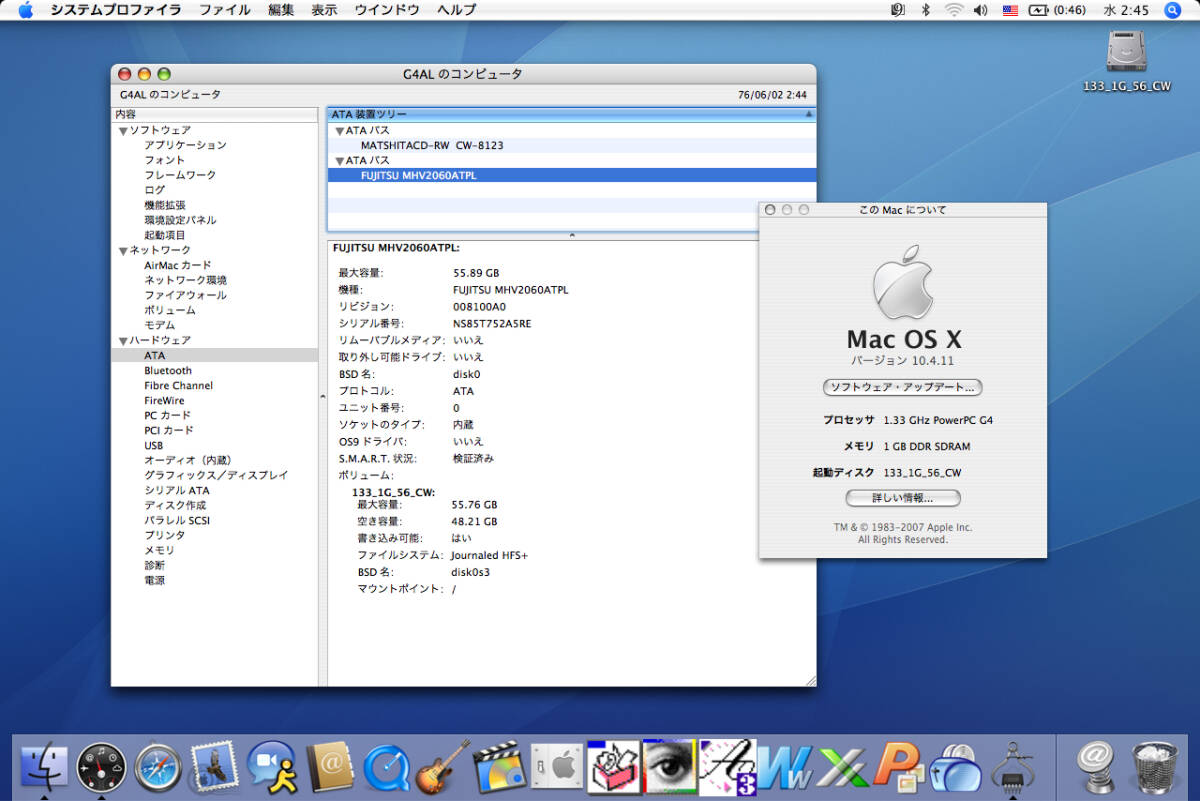Open QuickTime Player in the Dock
Screen dimensions: 1200x801
386,768
